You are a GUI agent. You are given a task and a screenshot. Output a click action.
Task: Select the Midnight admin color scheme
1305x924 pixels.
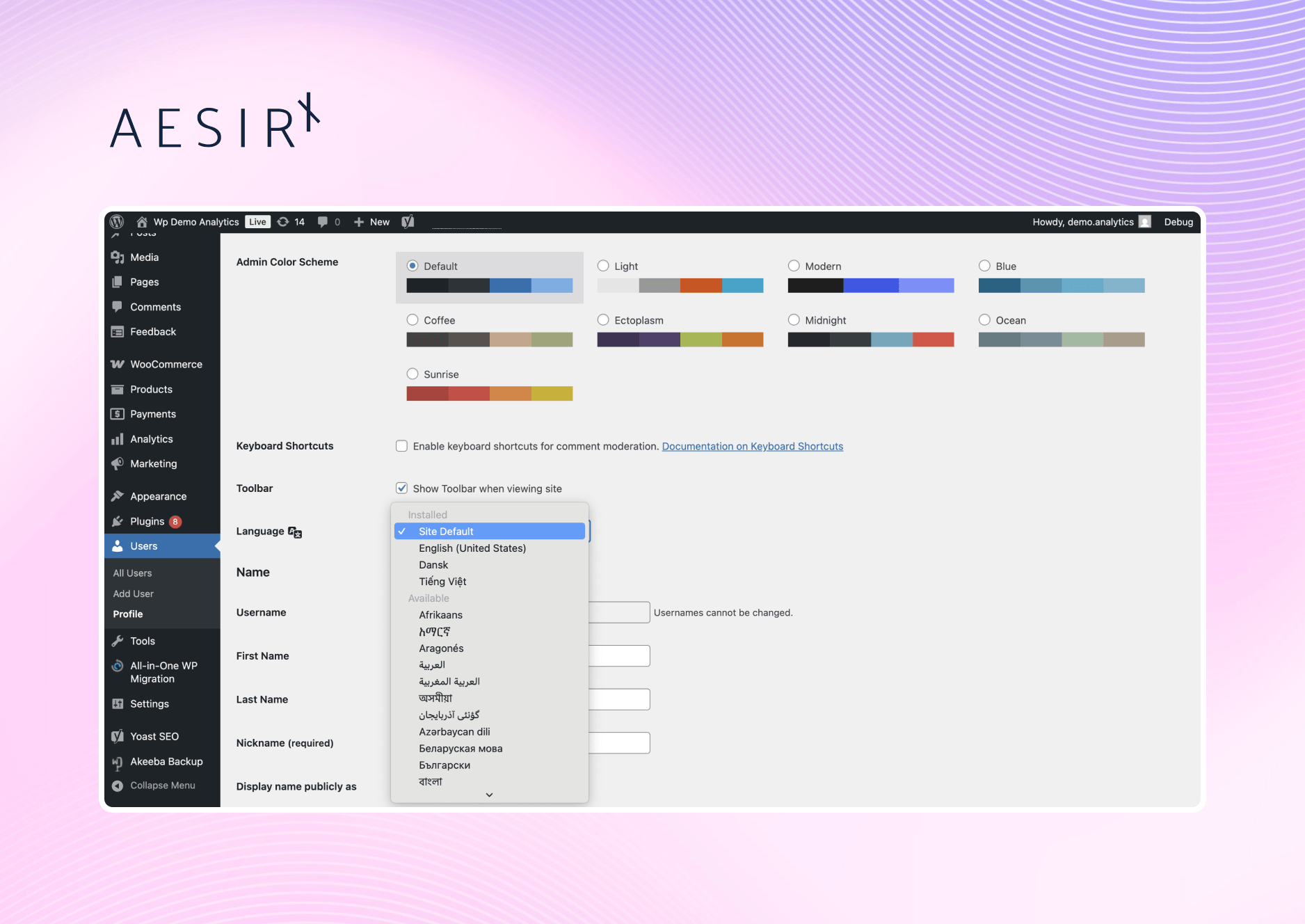coord(794,320)
